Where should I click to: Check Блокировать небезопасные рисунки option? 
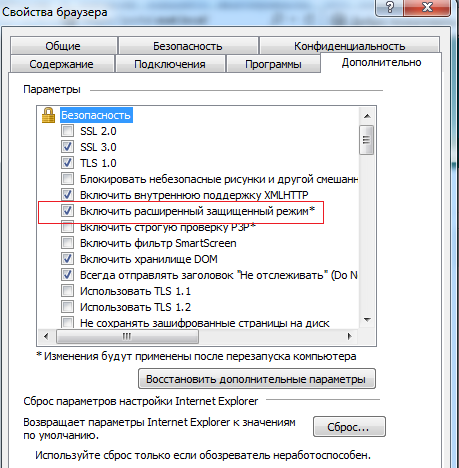(67, 179)
